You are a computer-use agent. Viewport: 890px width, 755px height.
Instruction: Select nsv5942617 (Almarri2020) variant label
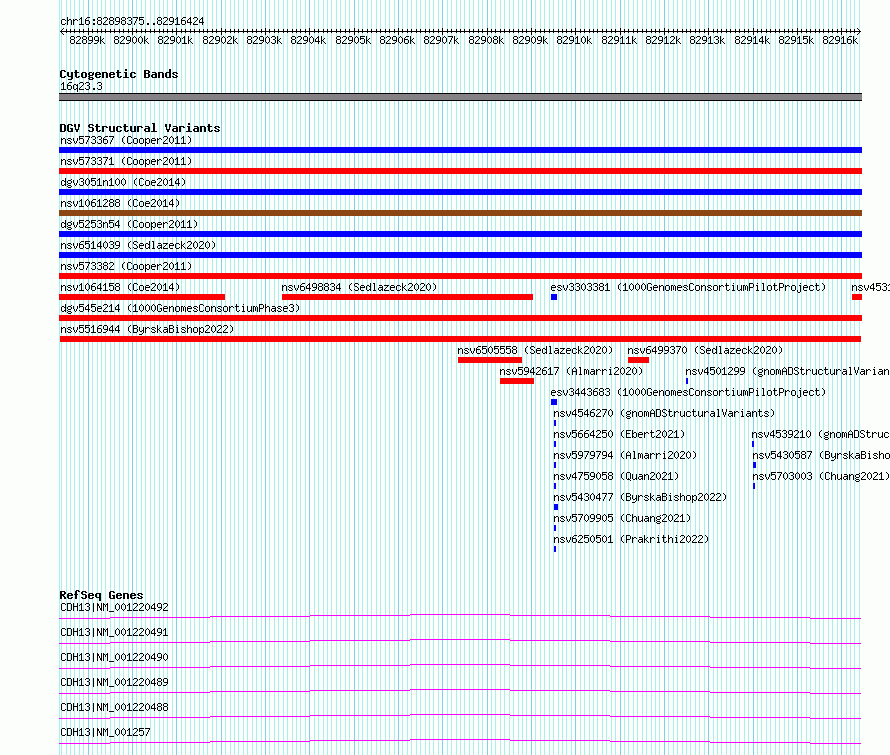click(x=571, y=371)
